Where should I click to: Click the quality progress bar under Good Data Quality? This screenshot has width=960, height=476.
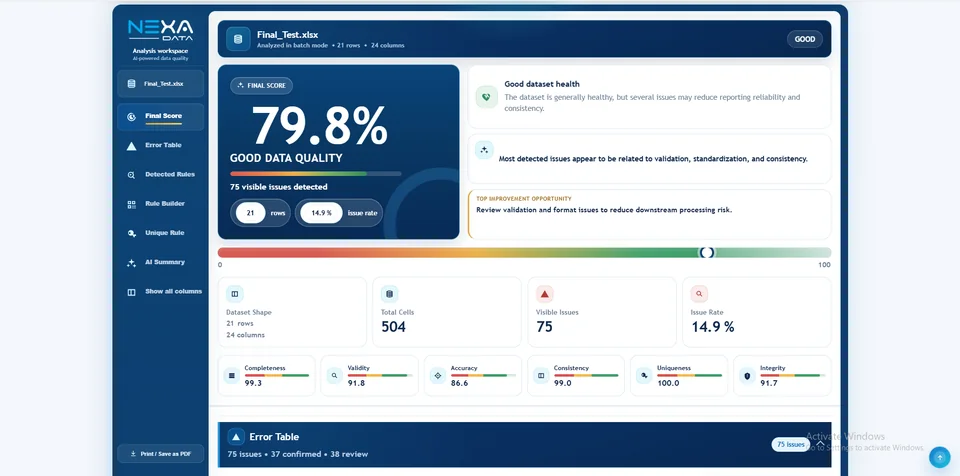click(x=315, y=174)
